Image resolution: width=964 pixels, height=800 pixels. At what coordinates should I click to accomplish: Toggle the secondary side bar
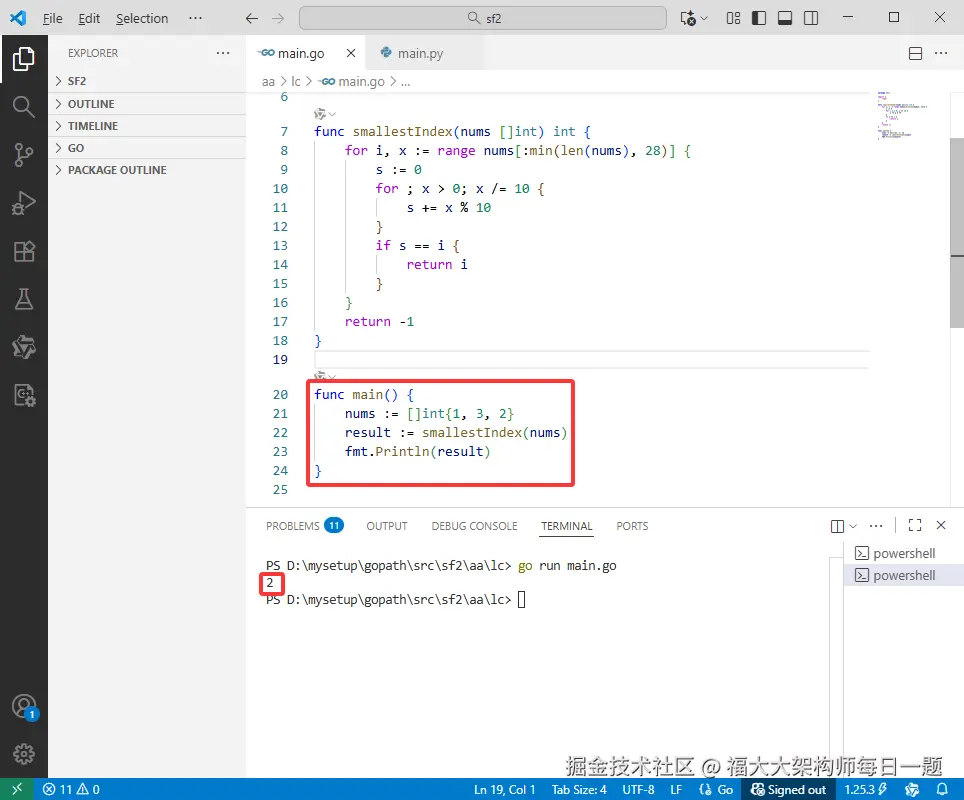point(811,18)
